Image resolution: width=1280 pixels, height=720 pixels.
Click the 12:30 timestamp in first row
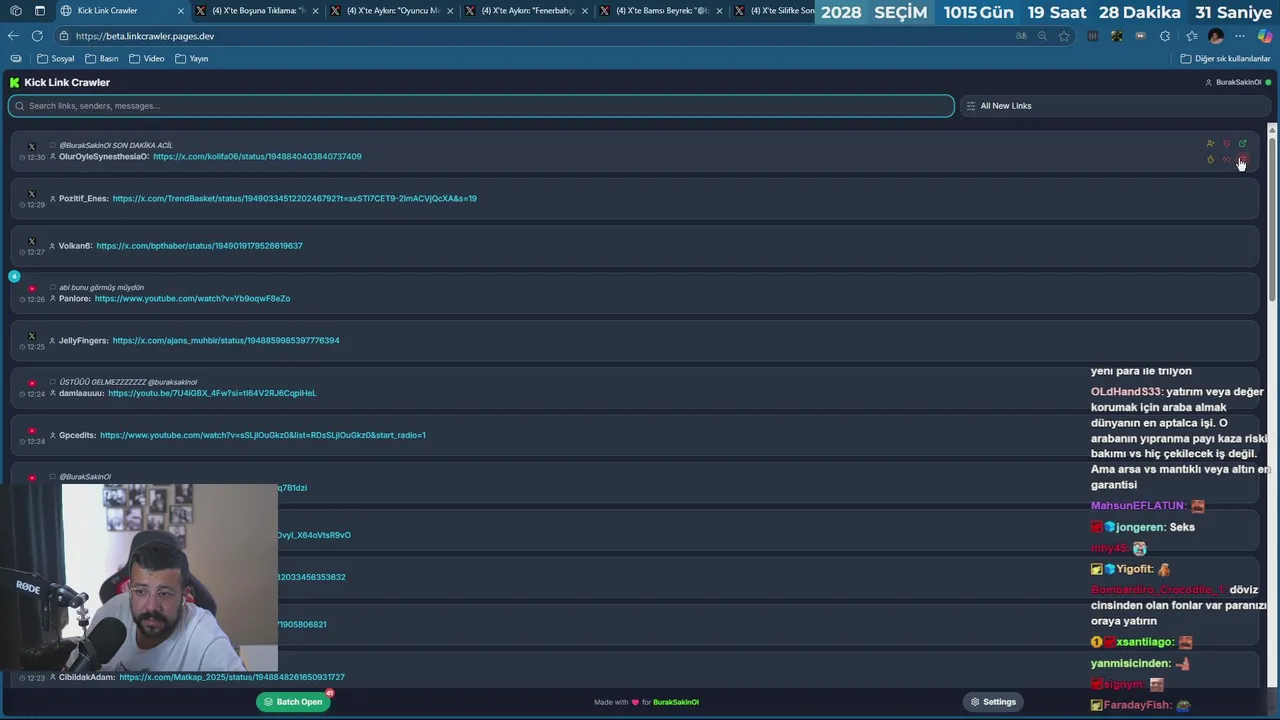(x=36, y=158)
